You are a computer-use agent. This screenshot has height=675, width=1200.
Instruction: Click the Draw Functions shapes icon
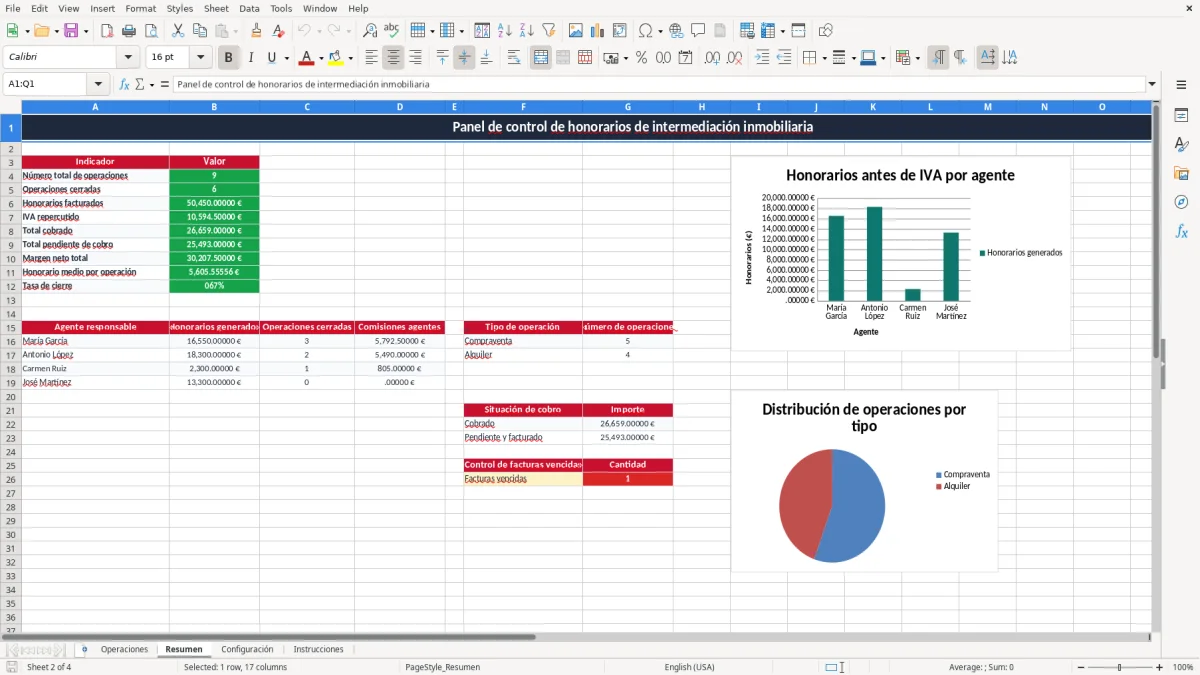826,31
